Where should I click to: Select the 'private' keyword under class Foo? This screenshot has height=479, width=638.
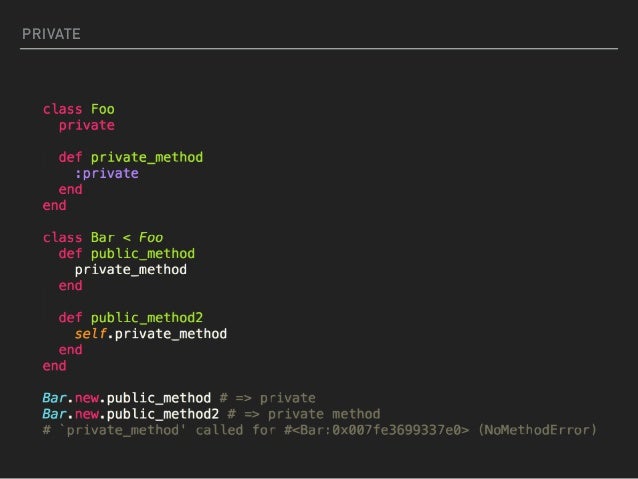click(x=87, y=125)
